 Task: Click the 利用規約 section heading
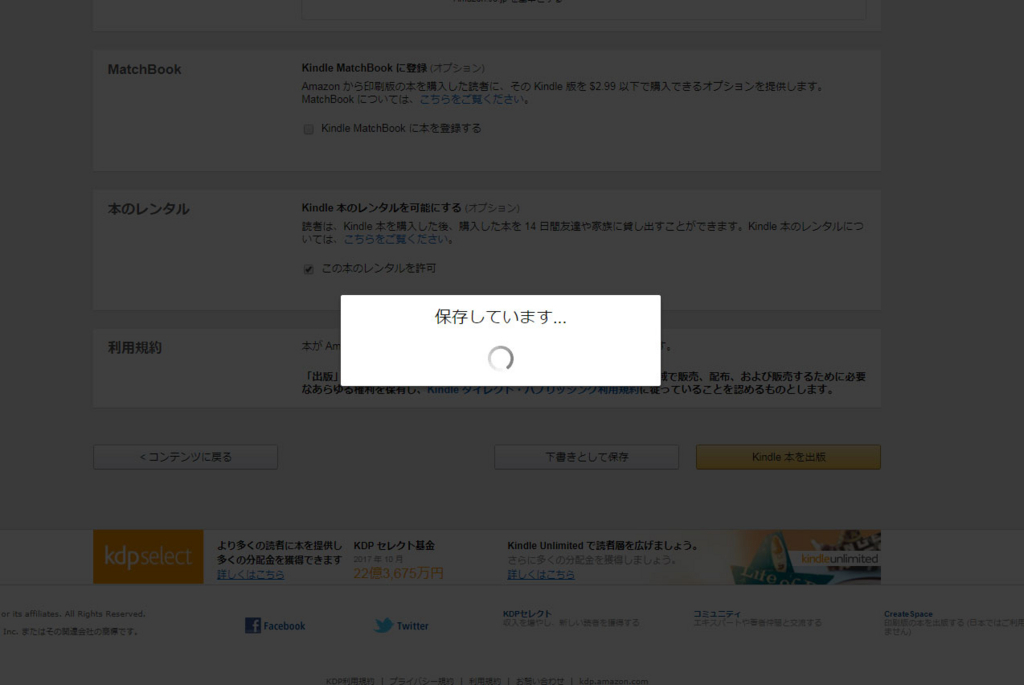coord(135,348)
